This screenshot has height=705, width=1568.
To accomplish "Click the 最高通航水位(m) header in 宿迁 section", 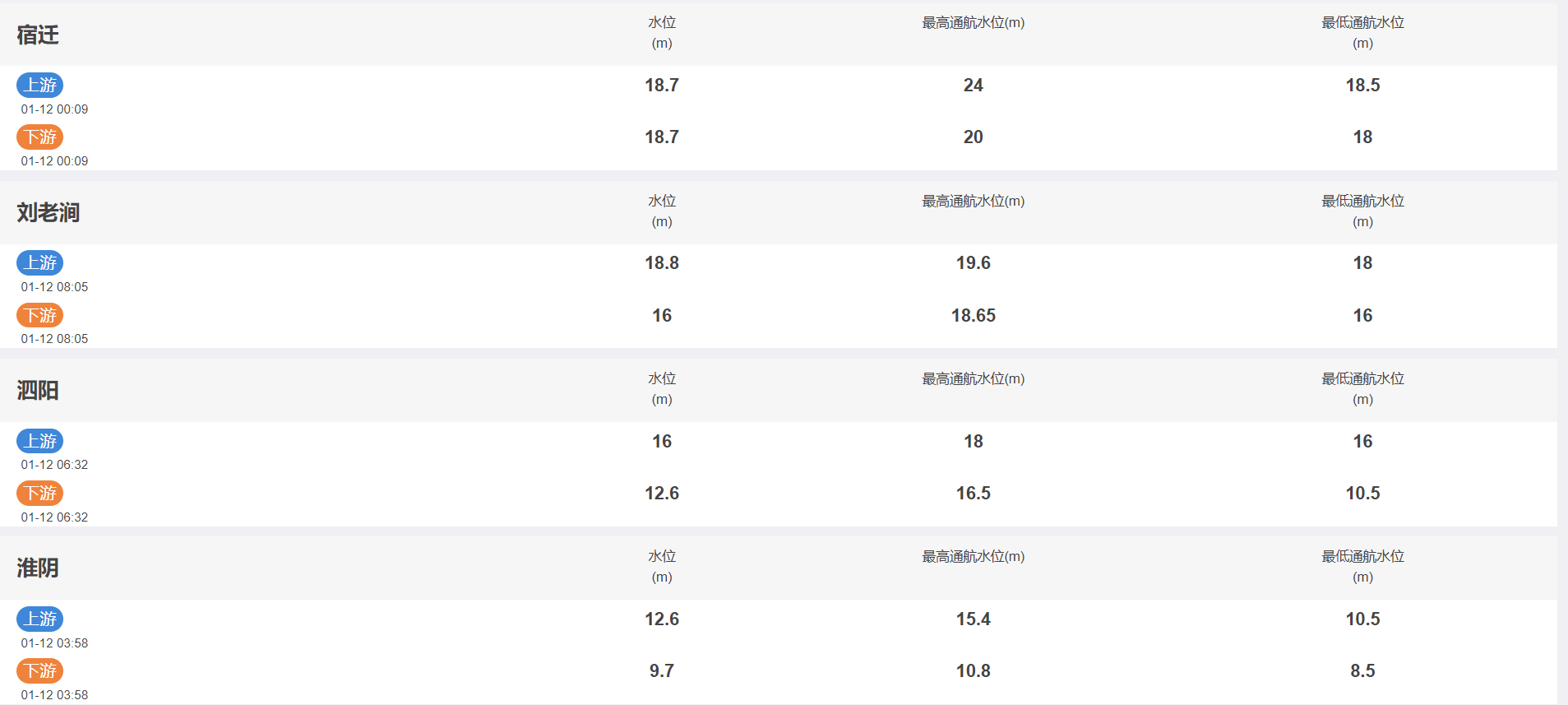I will 974,23.
